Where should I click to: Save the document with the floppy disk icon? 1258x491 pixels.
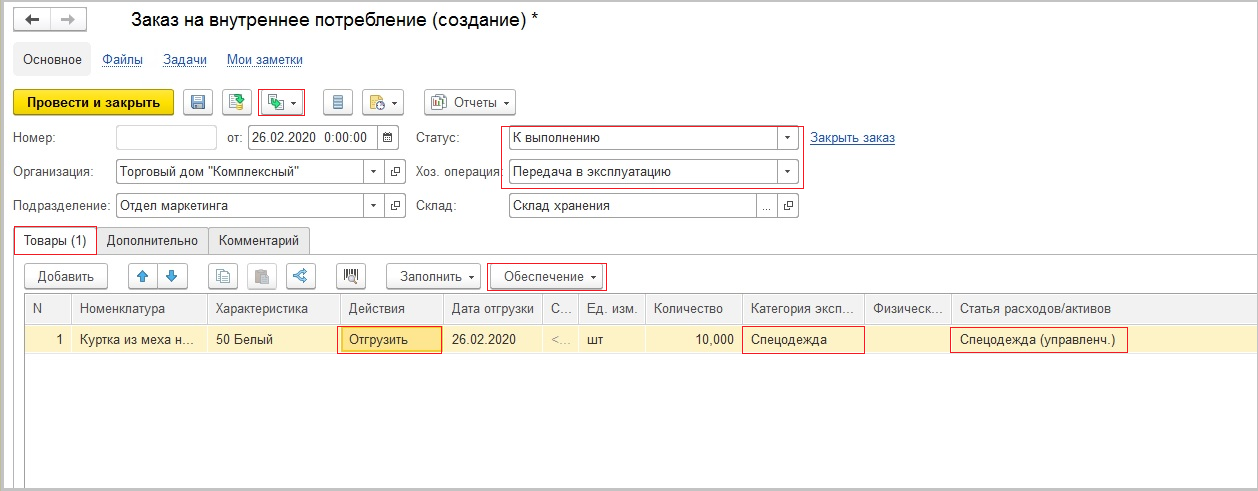198,102
